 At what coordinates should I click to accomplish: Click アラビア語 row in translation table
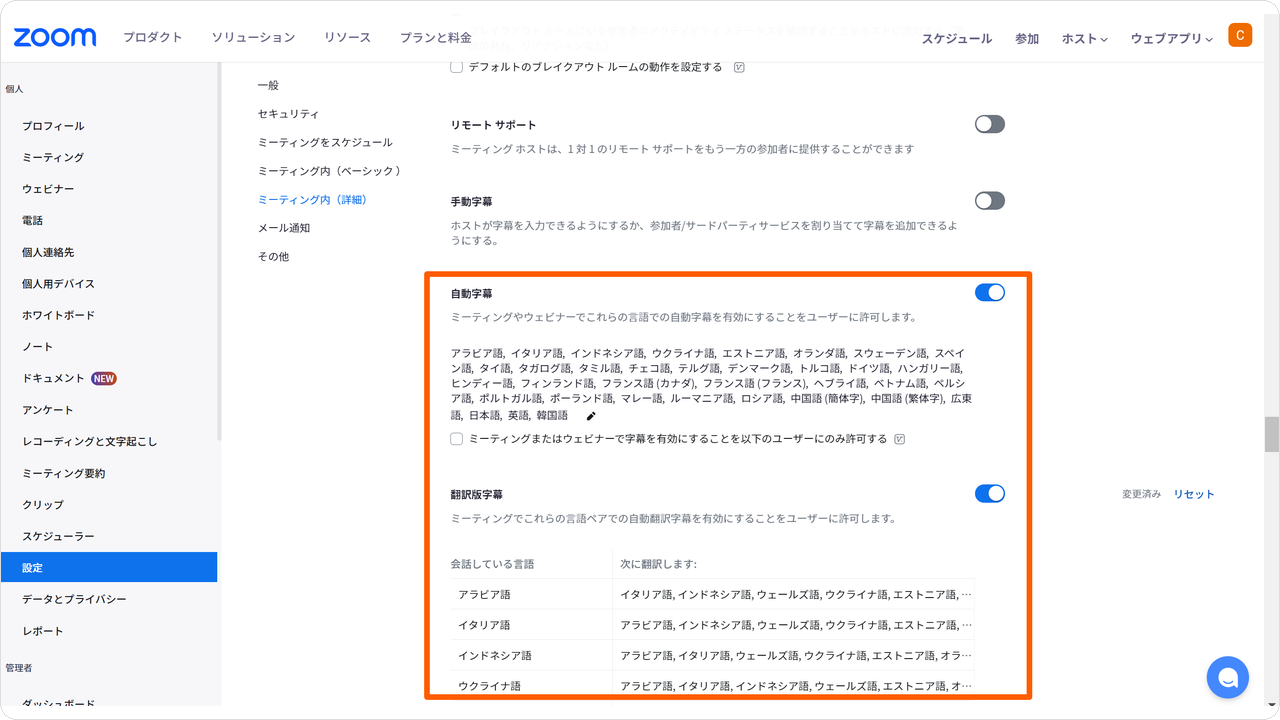pyautogui.click(x=712, y=594)
